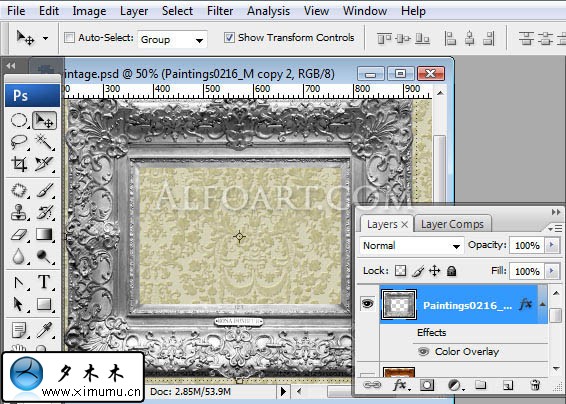Select the Eraser tool
Viewport: 566px width, 404px height.
[19, 235]
